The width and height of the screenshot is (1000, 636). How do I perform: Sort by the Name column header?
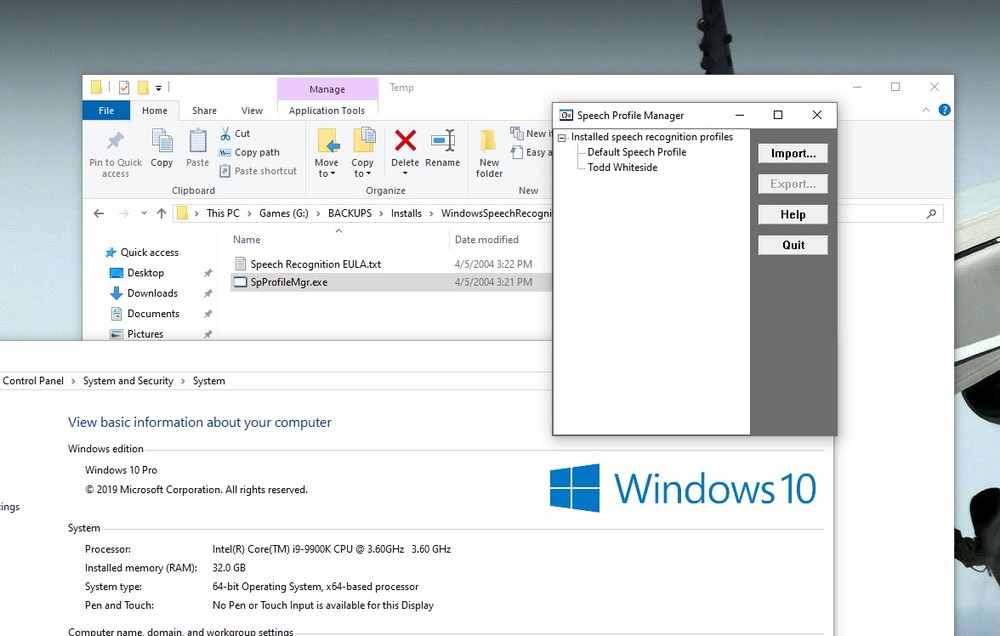click(x=246, y=240)
